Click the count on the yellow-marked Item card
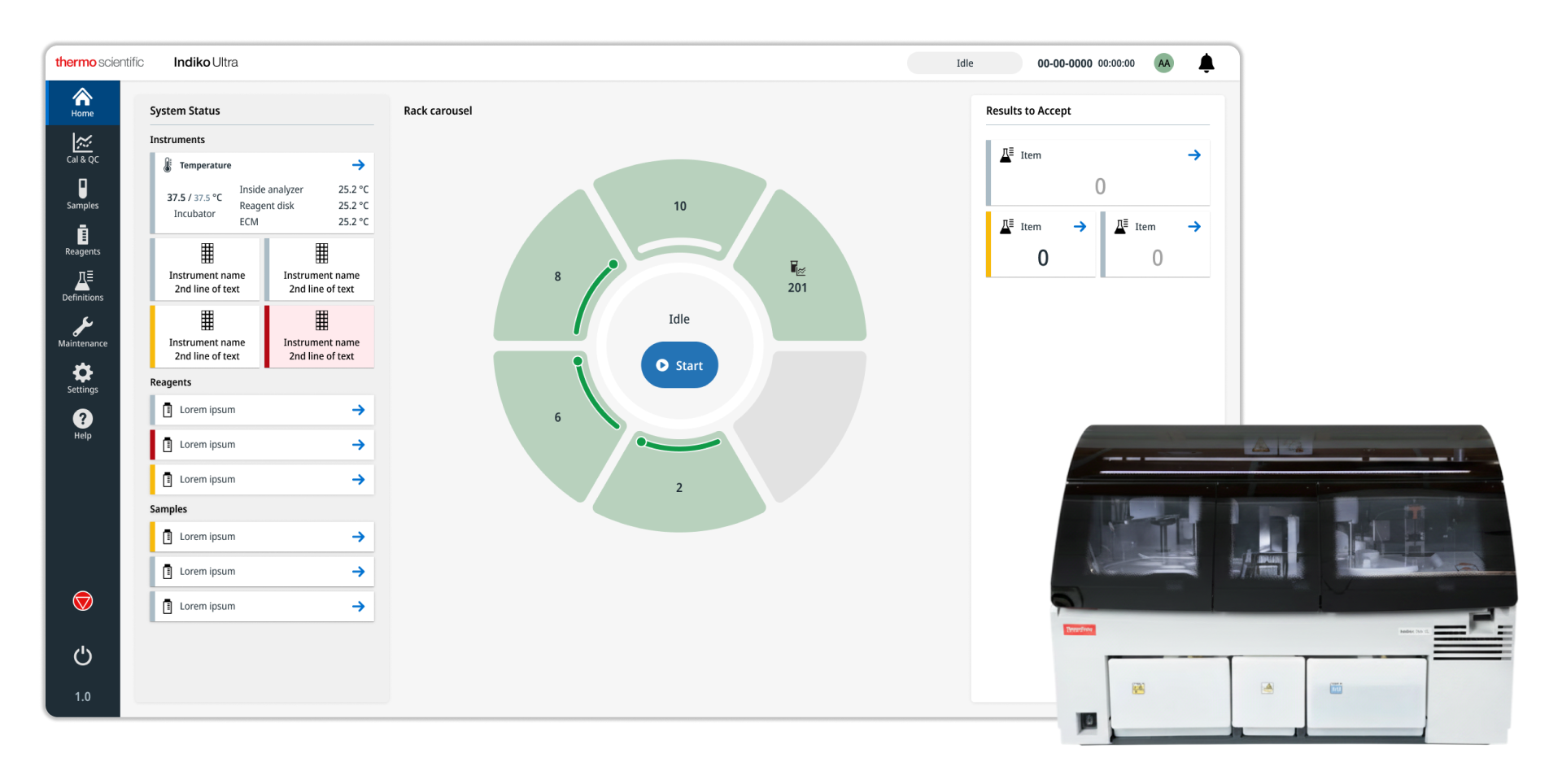The image size is (1562, 784). click(1043, 258)
